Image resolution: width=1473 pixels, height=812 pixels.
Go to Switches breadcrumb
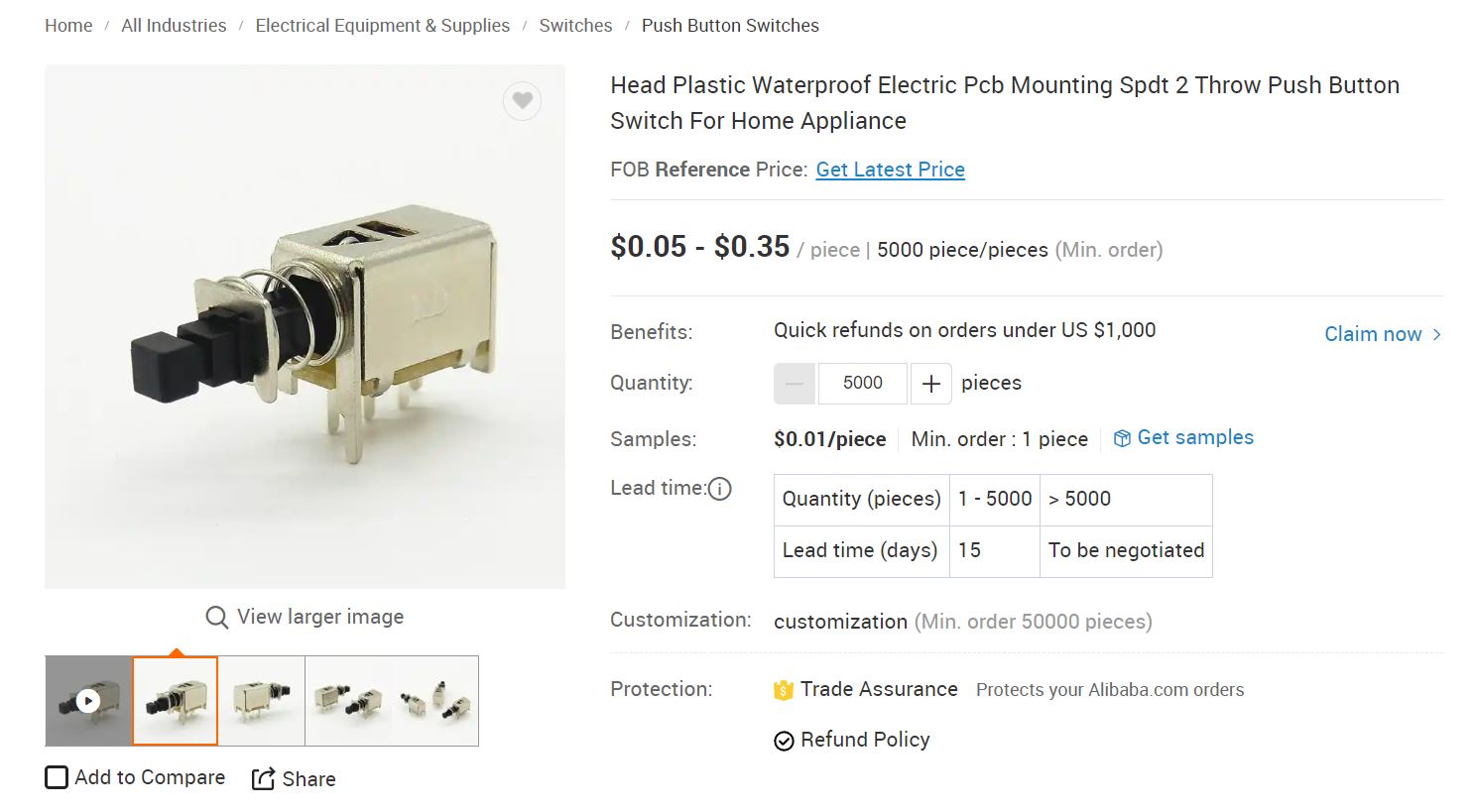click(x=575, y=26)
